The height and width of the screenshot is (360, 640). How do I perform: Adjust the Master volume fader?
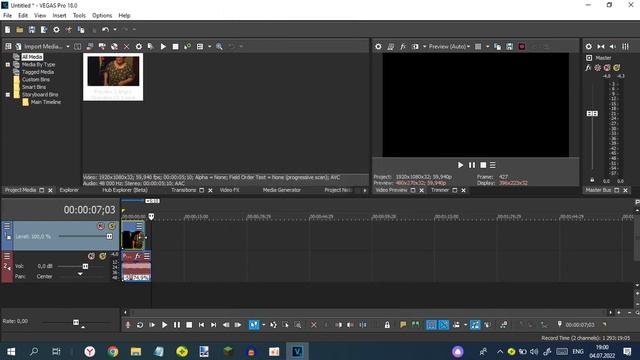click(x=592, y=113)
